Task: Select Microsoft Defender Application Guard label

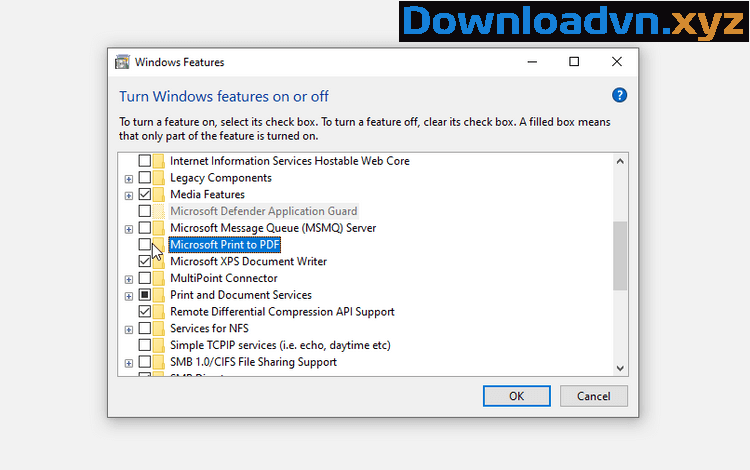Action: click(x=264, y=211)
